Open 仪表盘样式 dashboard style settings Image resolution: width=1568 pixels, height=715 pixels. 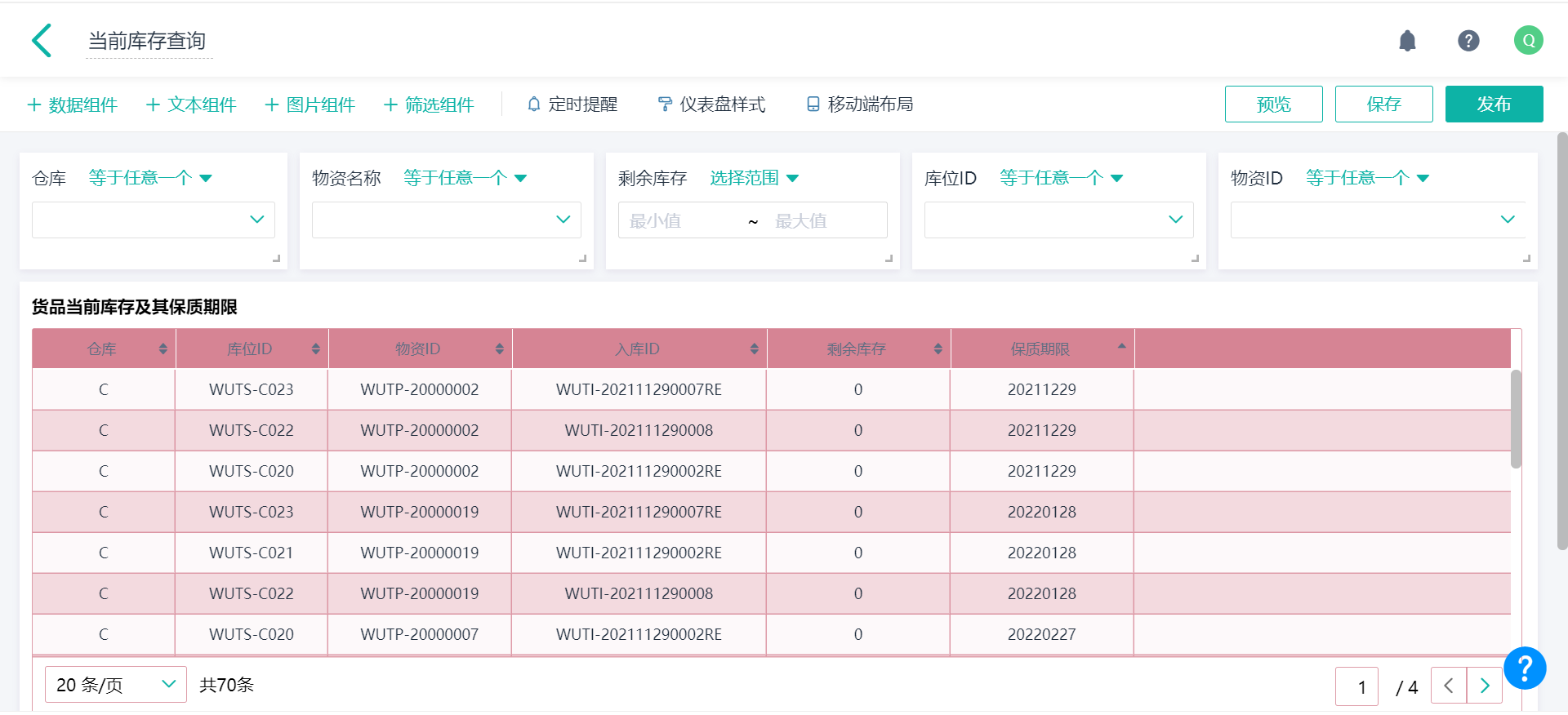[x=711, y=104]
